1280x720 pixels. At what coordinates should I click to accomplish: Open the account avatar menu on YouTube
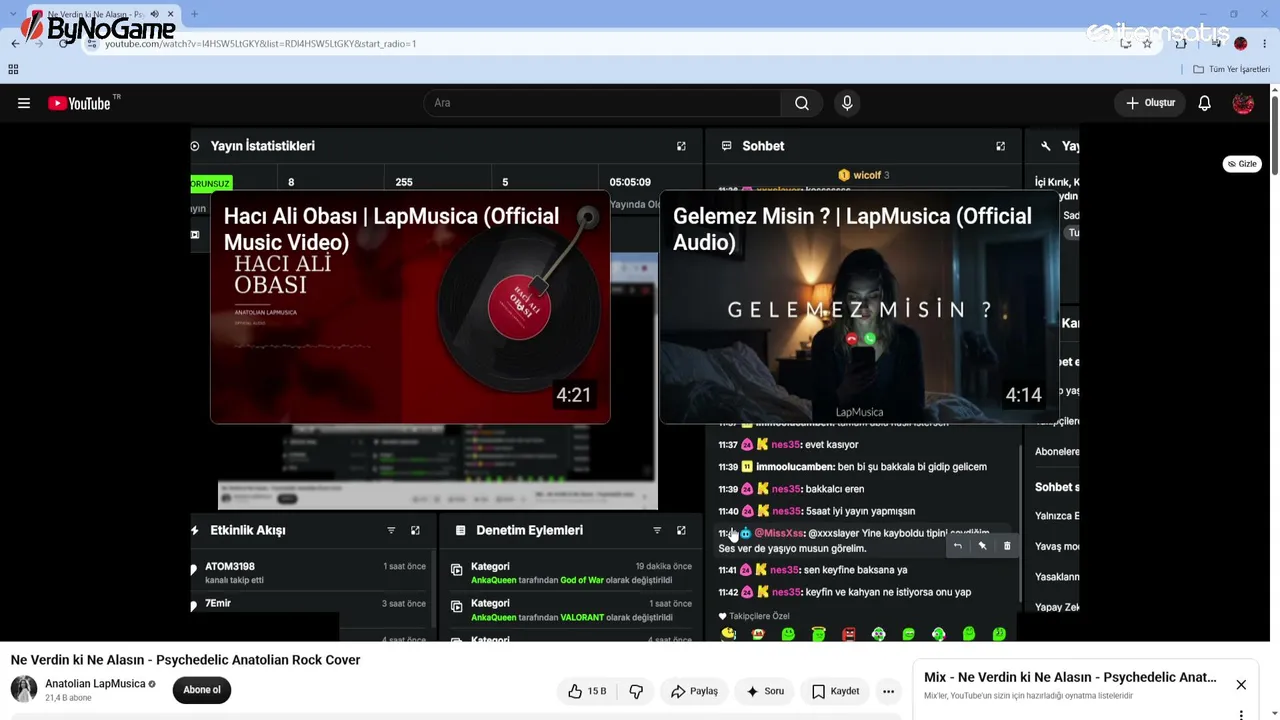pyautogui.click(x=1243, y=103)
